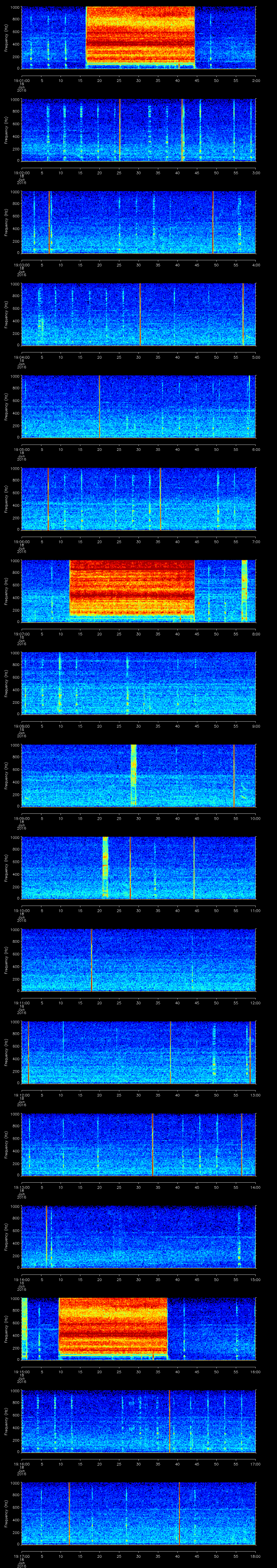Screen dimensions: 277x1568
Task: Click the 19:06:00 timestamp label
Action: point(22,542)
